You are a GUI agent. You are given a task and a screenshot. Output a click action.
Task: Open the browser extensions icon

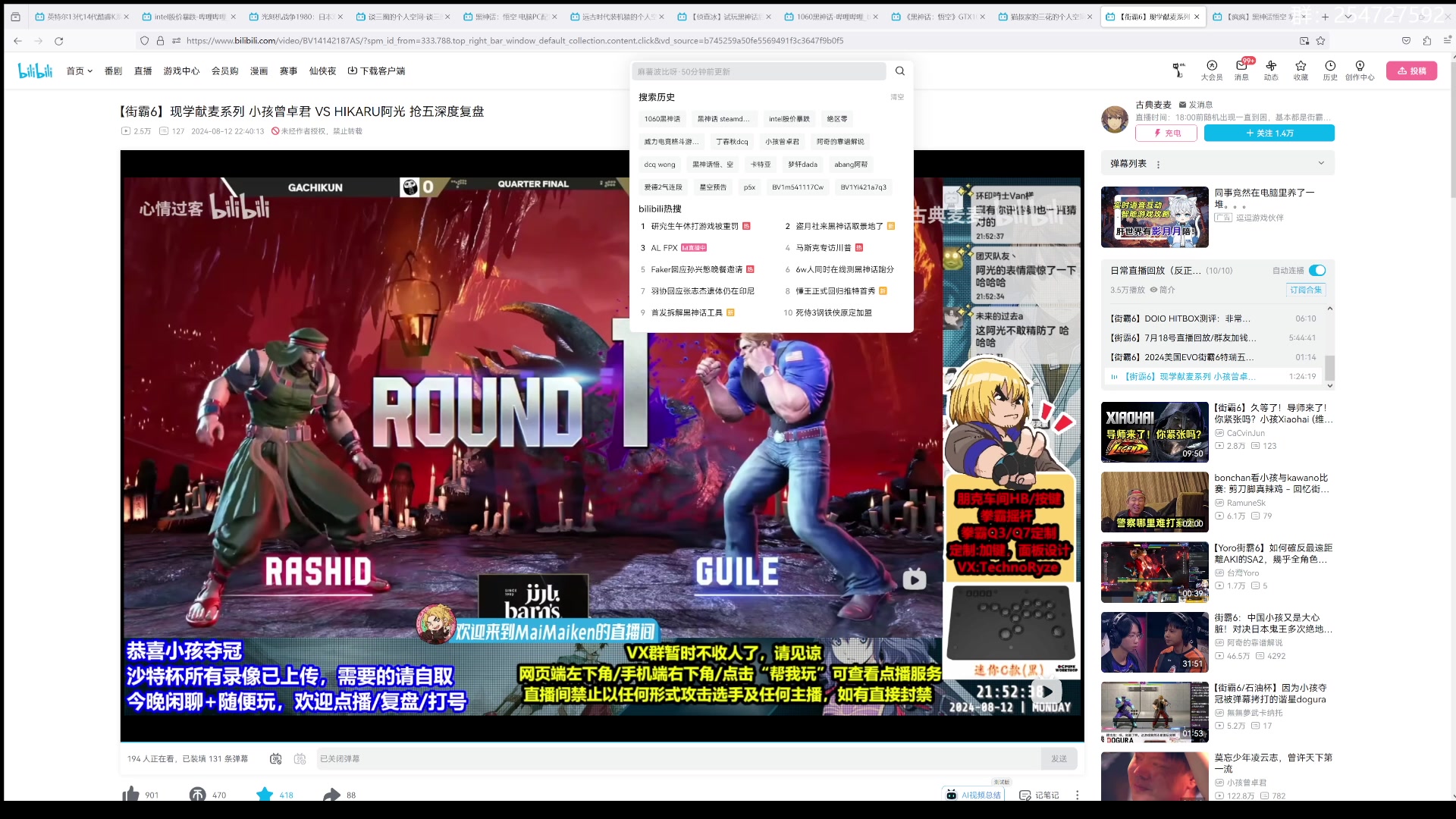coord(1426,41)
